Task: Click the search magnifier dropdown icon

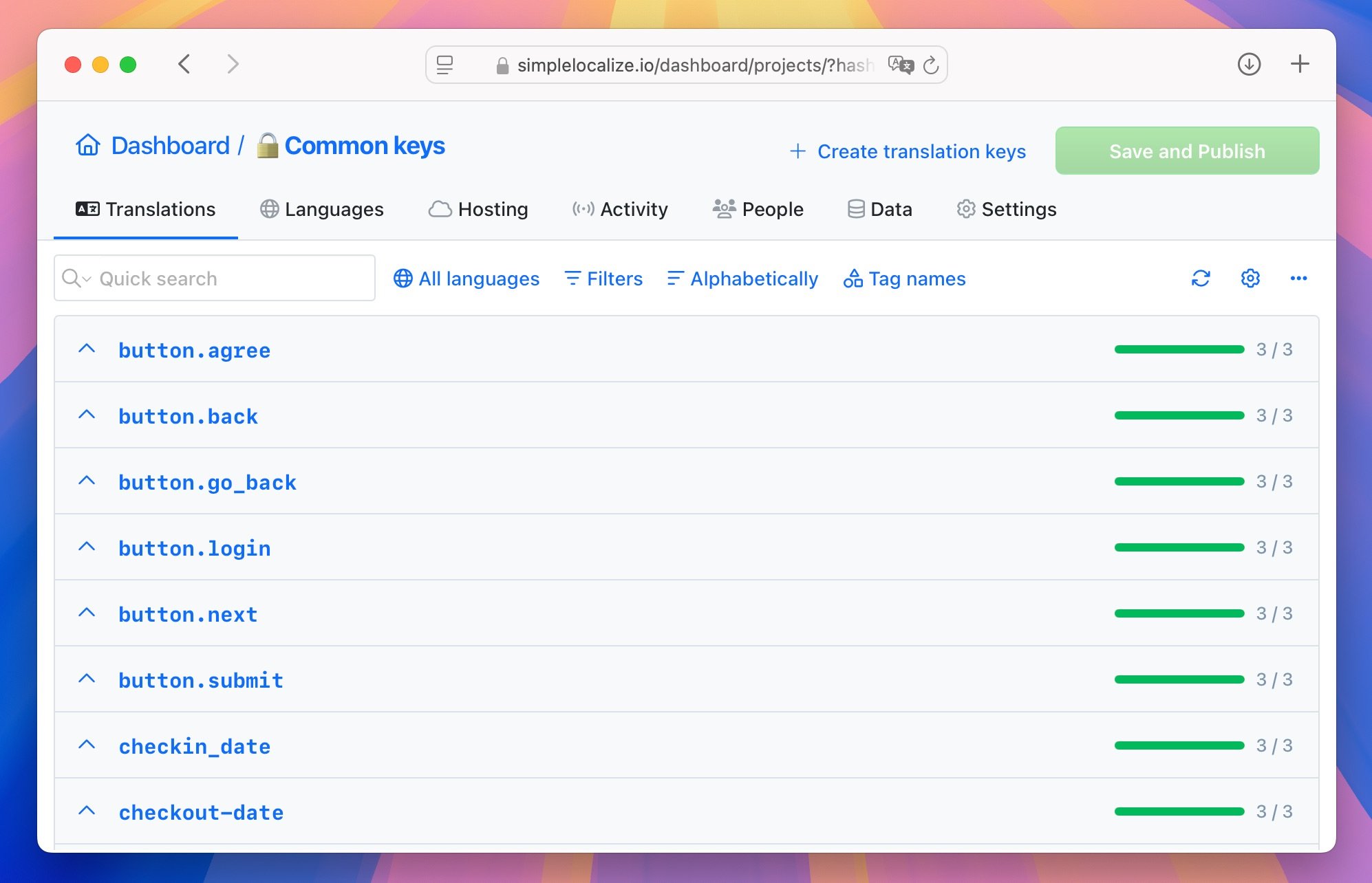Action: (76, 279)
